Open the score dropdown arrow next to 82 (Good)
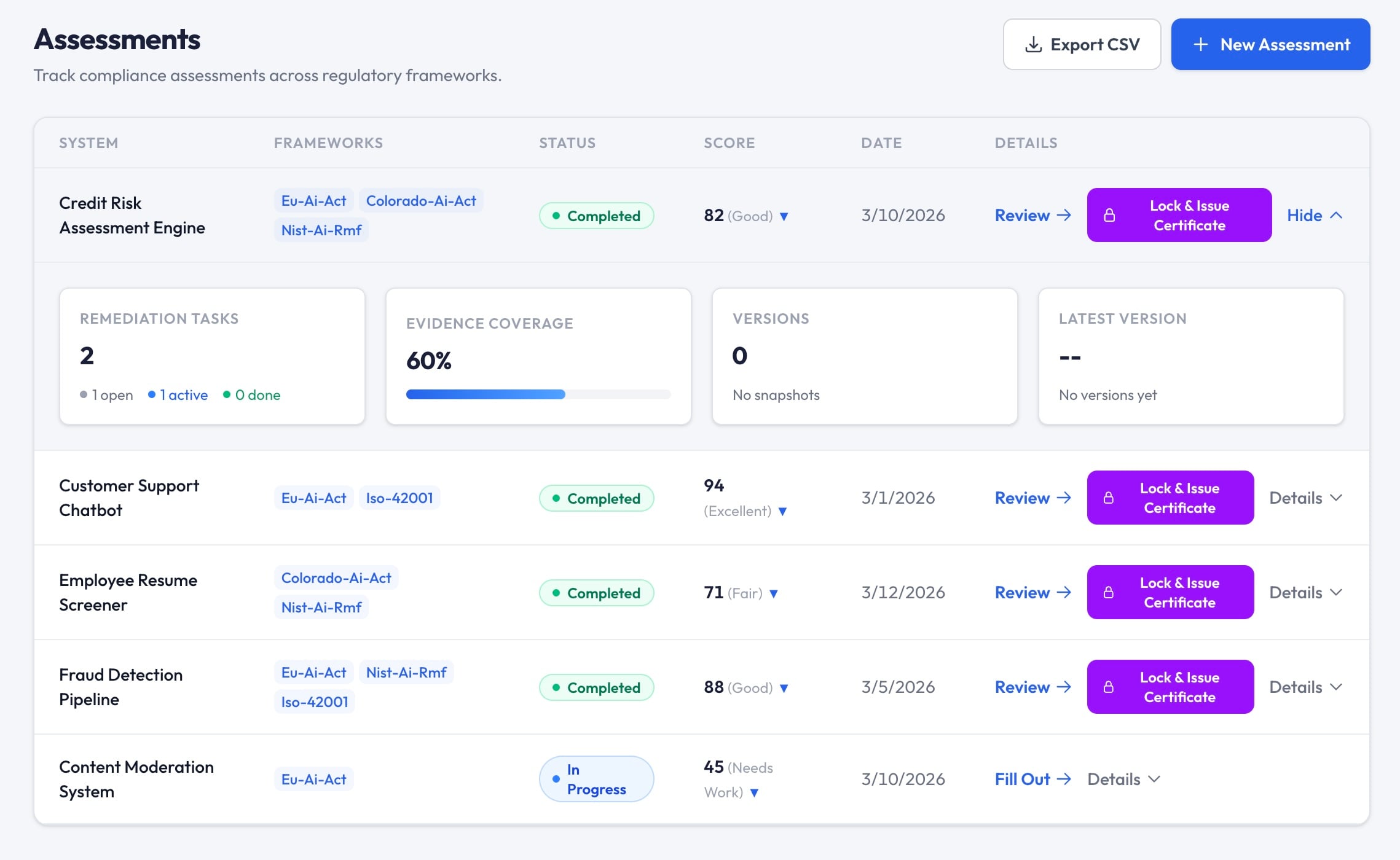1400x860 pixels. point(784,217)
